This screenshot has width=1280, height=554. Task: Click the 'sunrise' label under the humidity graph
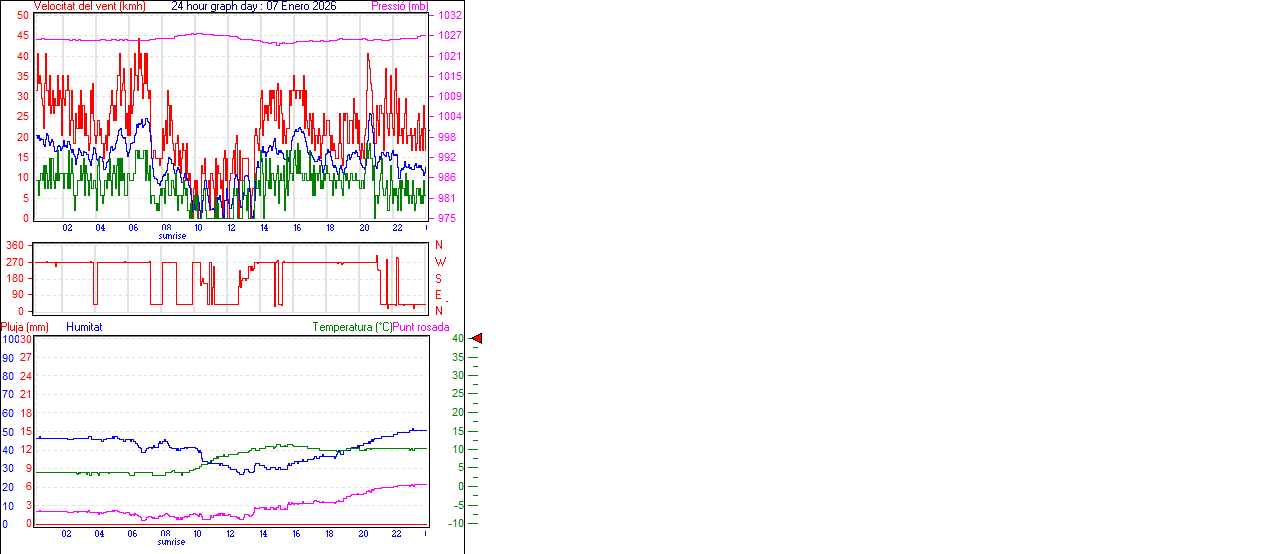pyautogui.click(x=172, y=543)
